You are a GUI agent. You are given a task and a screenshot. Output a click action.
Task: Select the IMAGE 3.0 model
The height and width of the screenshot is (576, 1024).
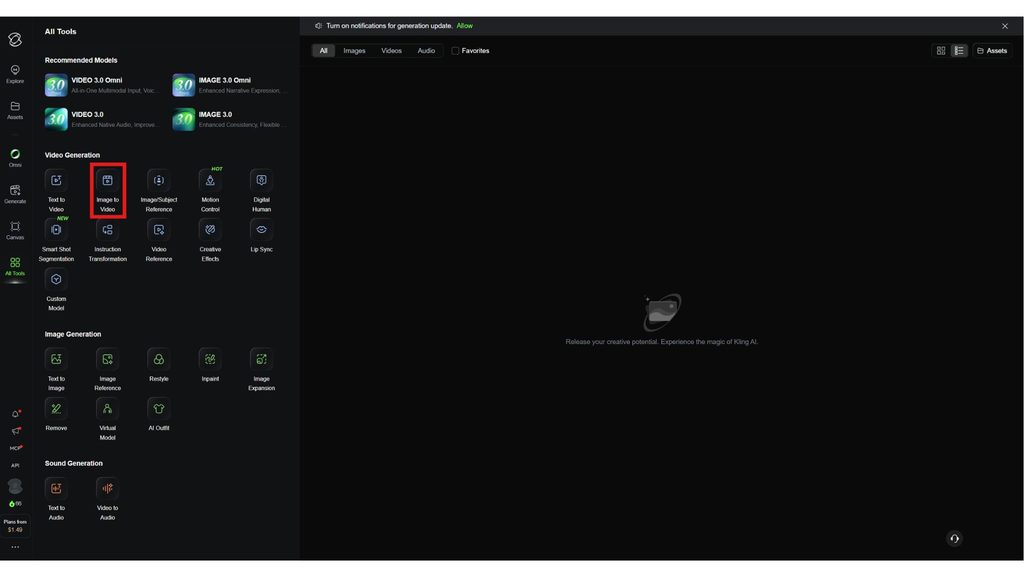point(229,119)
